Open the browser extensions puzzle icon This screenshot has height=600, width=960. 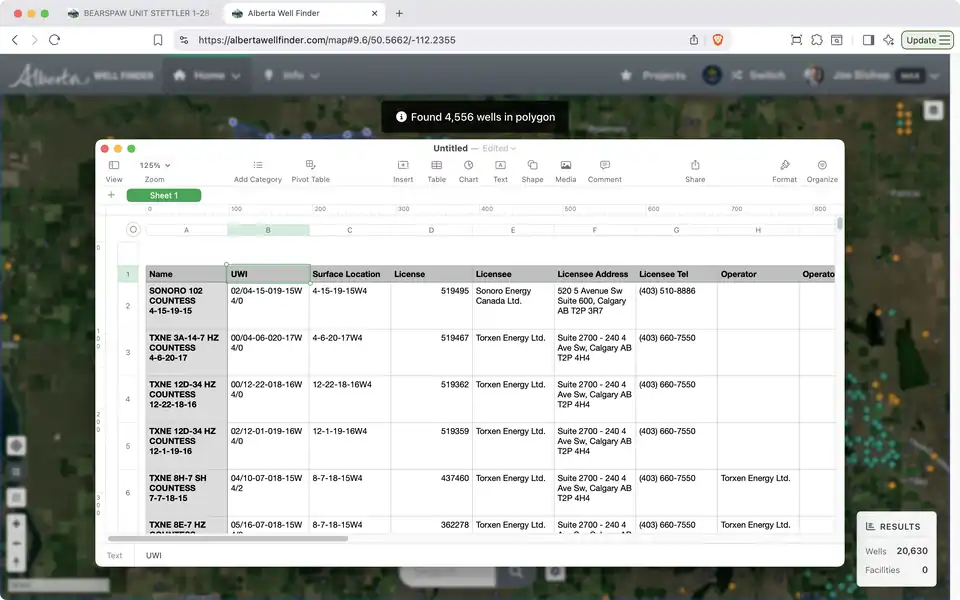[817, 40]
